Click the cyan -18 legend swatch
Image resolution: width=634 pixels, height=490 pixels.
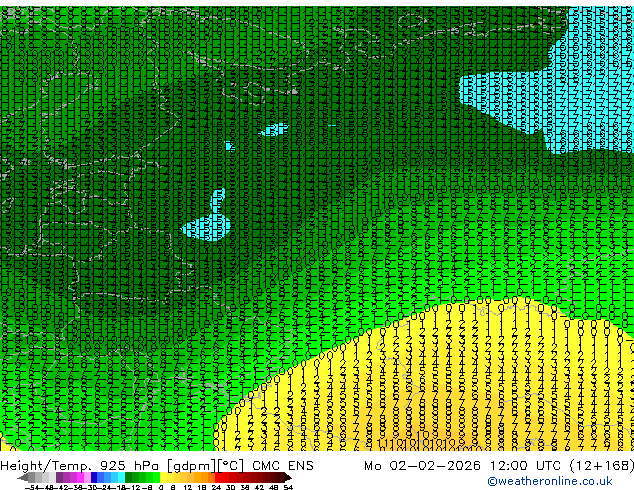coord(122,478)
